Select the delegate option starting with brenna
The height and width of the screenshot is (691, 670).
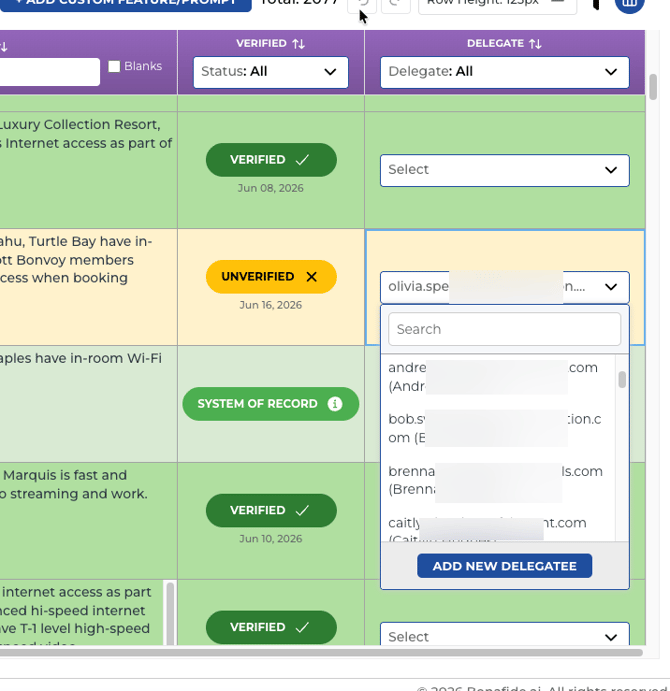coord(498,480)
